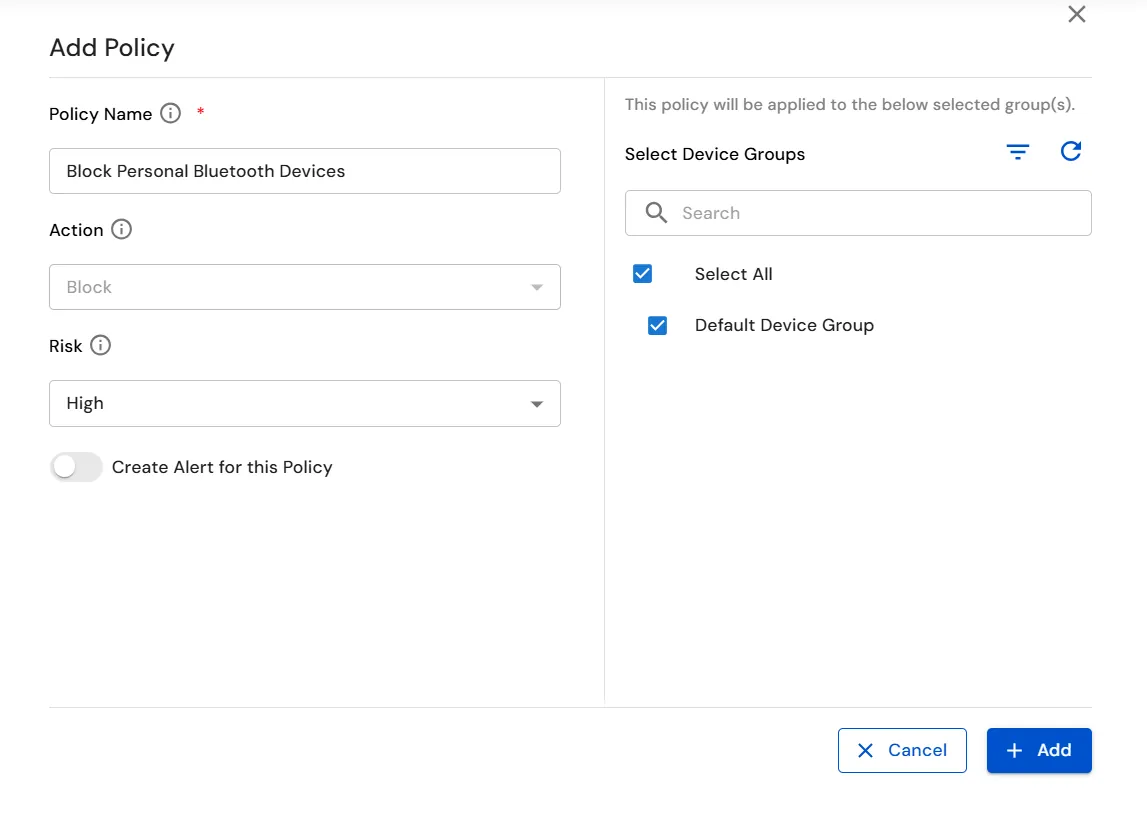Click the Add button
Image resolution: width=1147 pixels, height=827 pixels.
click(1039, 750)
